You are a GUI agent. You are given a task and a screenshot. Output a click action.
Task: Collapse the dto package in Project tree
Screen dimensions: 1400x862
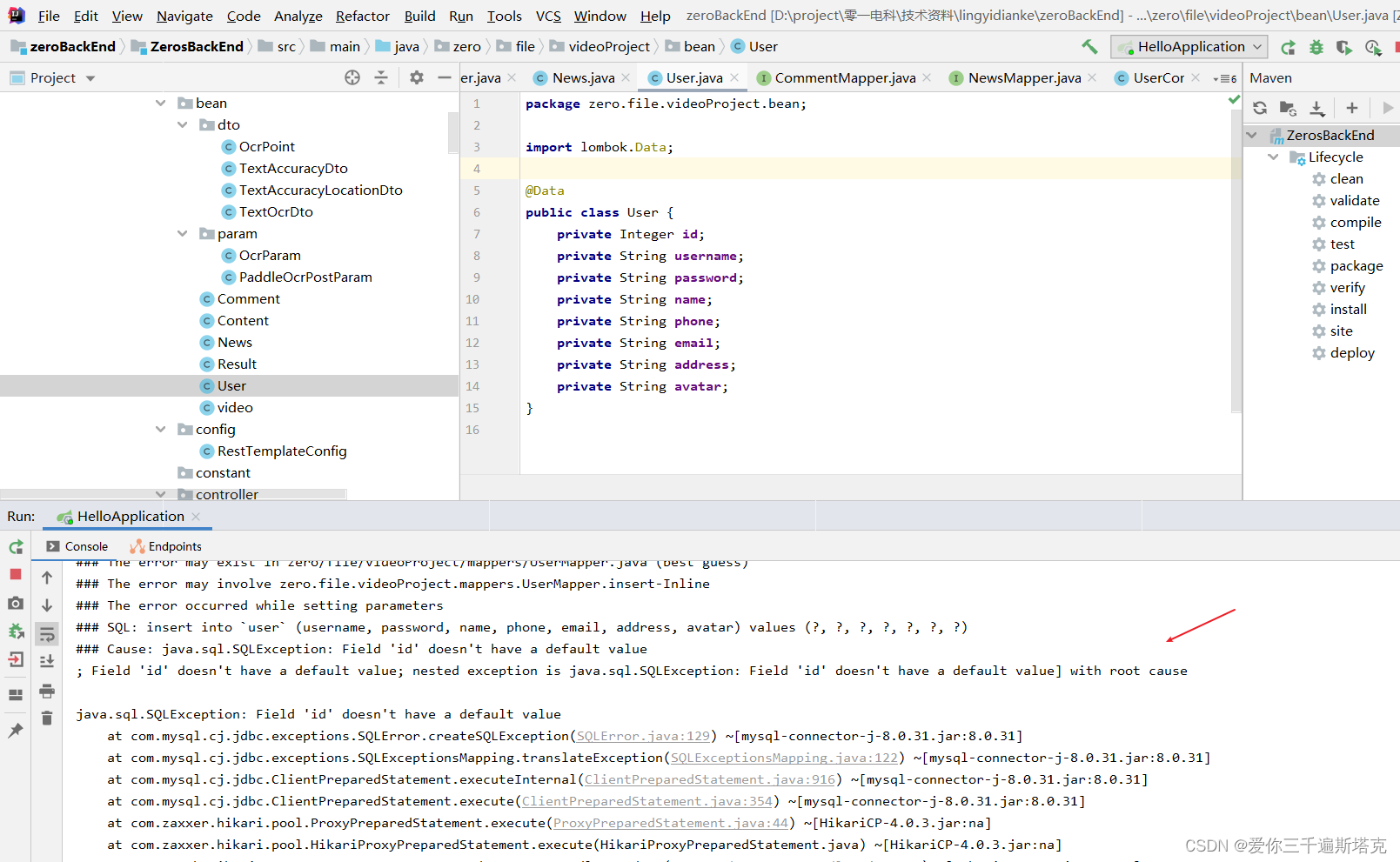(183, 124)
